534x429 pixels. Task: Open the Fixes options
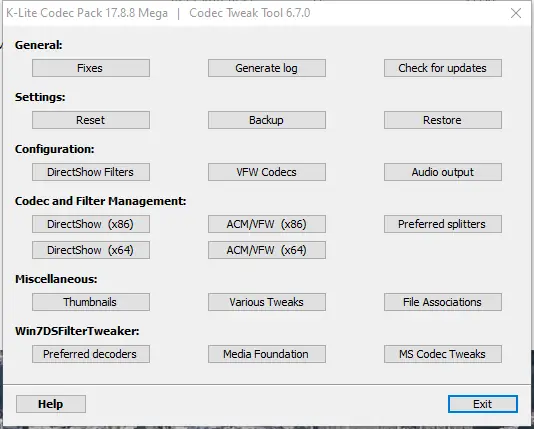point(91,68)
